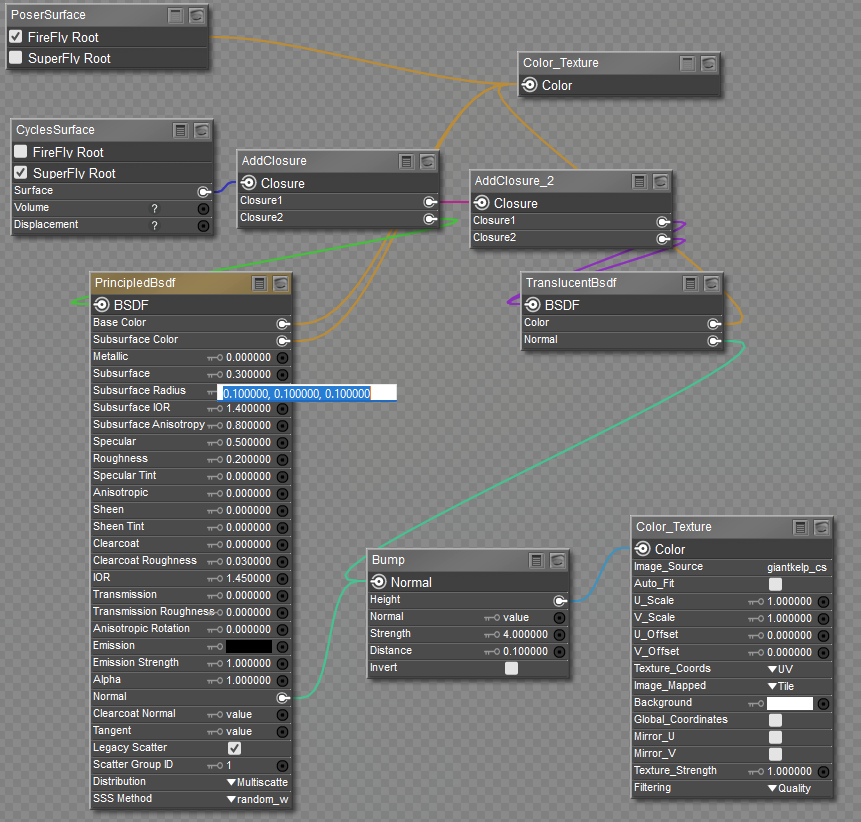Viewport: 861px width, 822px height.
Task: Open Filtering Quality dropdown
Action: click(789, 789)
